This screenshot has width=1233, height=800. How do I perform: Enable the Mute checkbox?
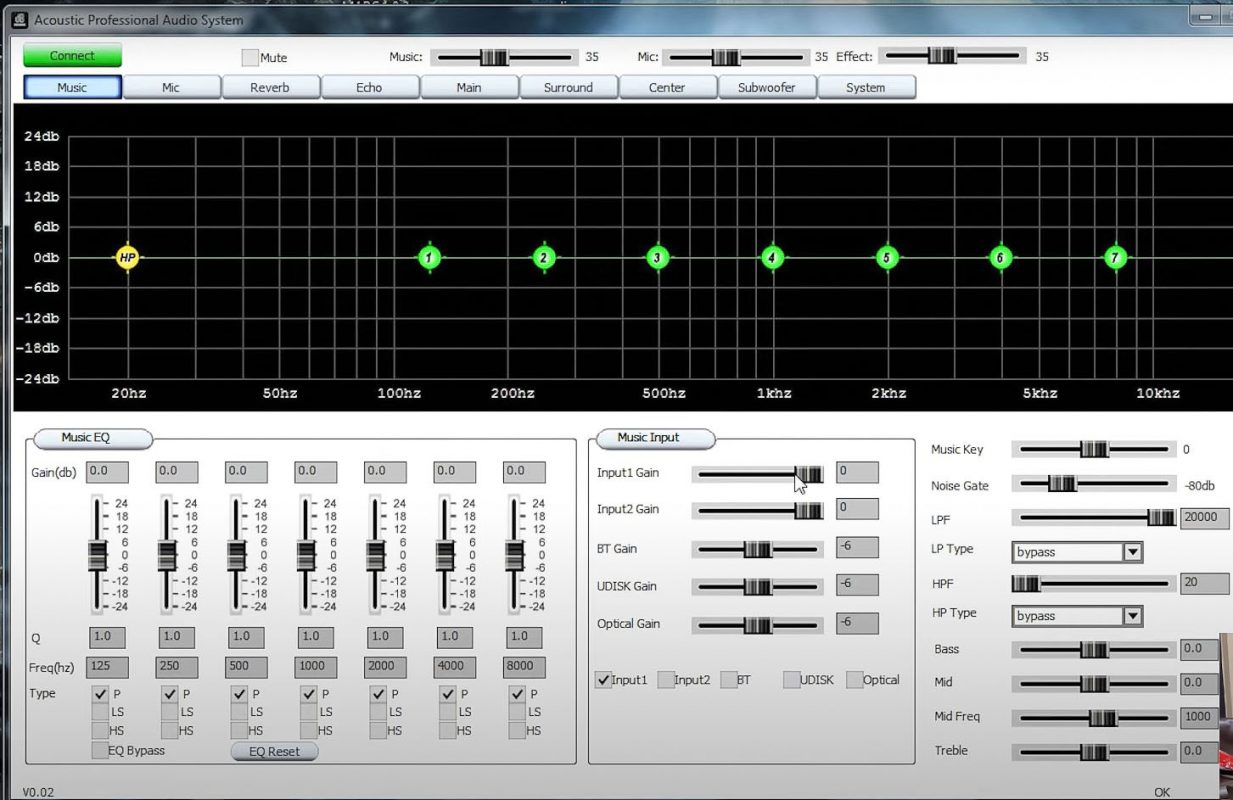[250, 58]
